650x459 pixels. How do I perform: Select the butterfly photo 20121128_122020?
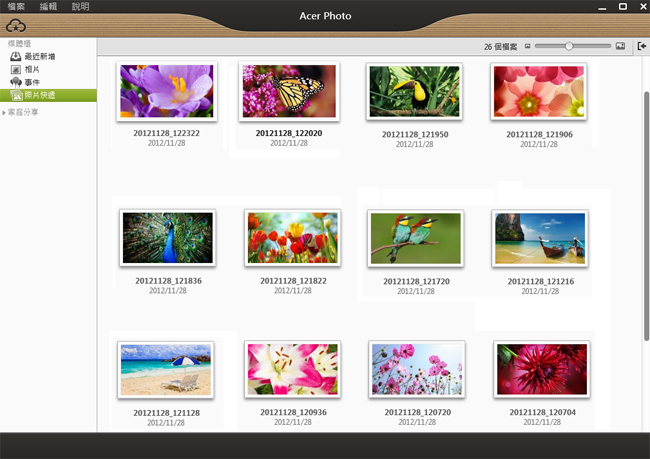click(x=290, y=91)
